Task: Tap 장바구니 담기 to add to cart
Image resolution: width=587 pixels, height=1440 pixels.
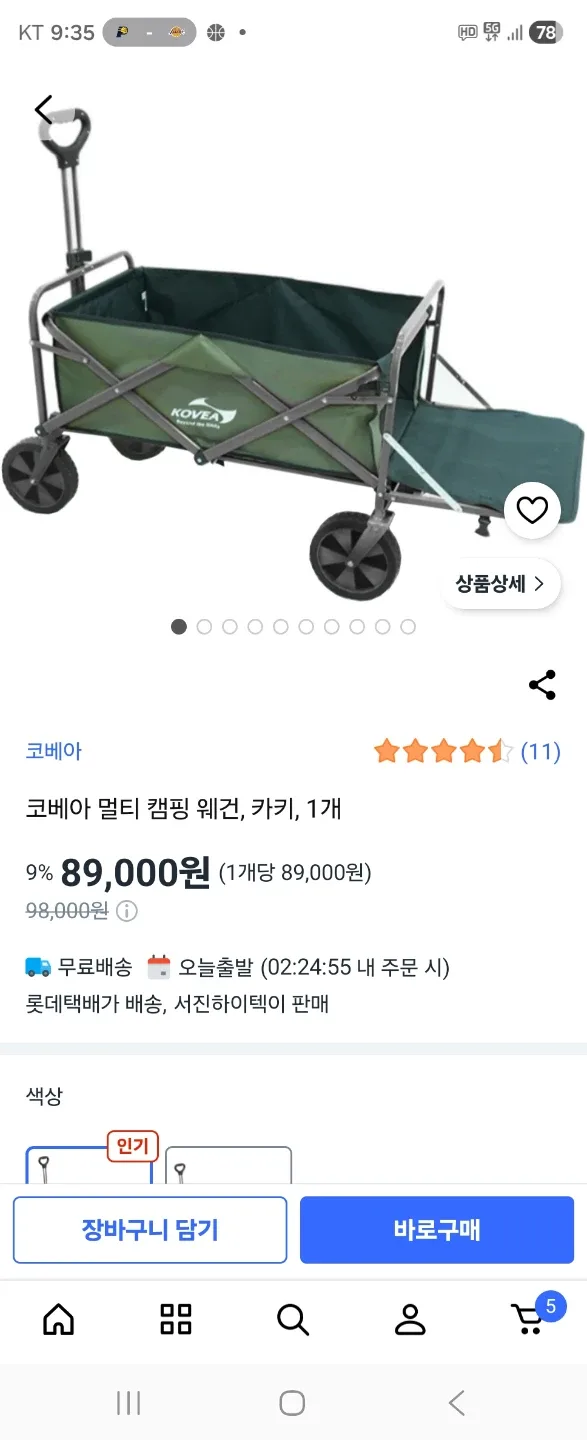Action: (x=150, y=1230)
